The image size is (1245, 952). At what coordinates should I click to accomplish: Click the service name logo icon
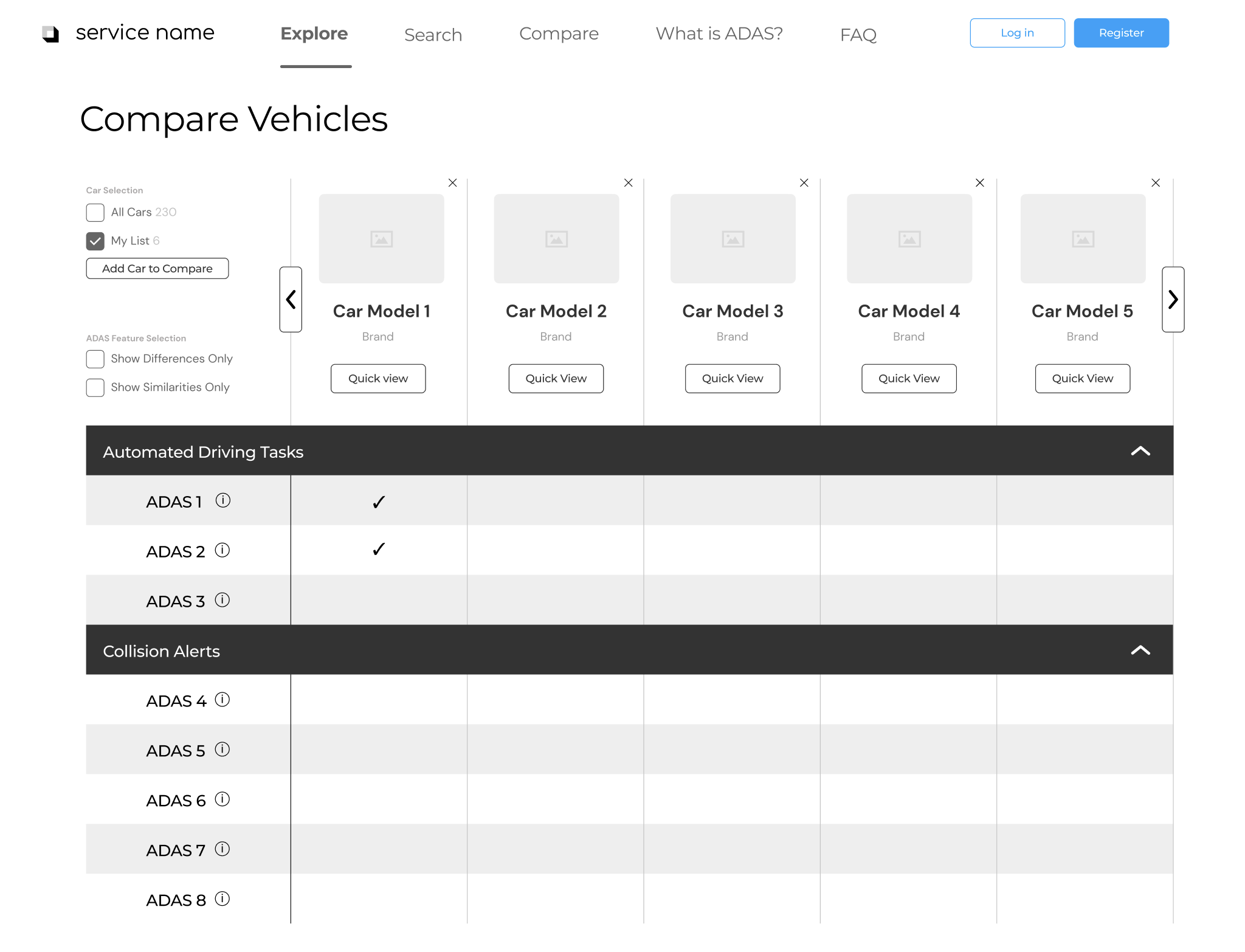point(50,34)
